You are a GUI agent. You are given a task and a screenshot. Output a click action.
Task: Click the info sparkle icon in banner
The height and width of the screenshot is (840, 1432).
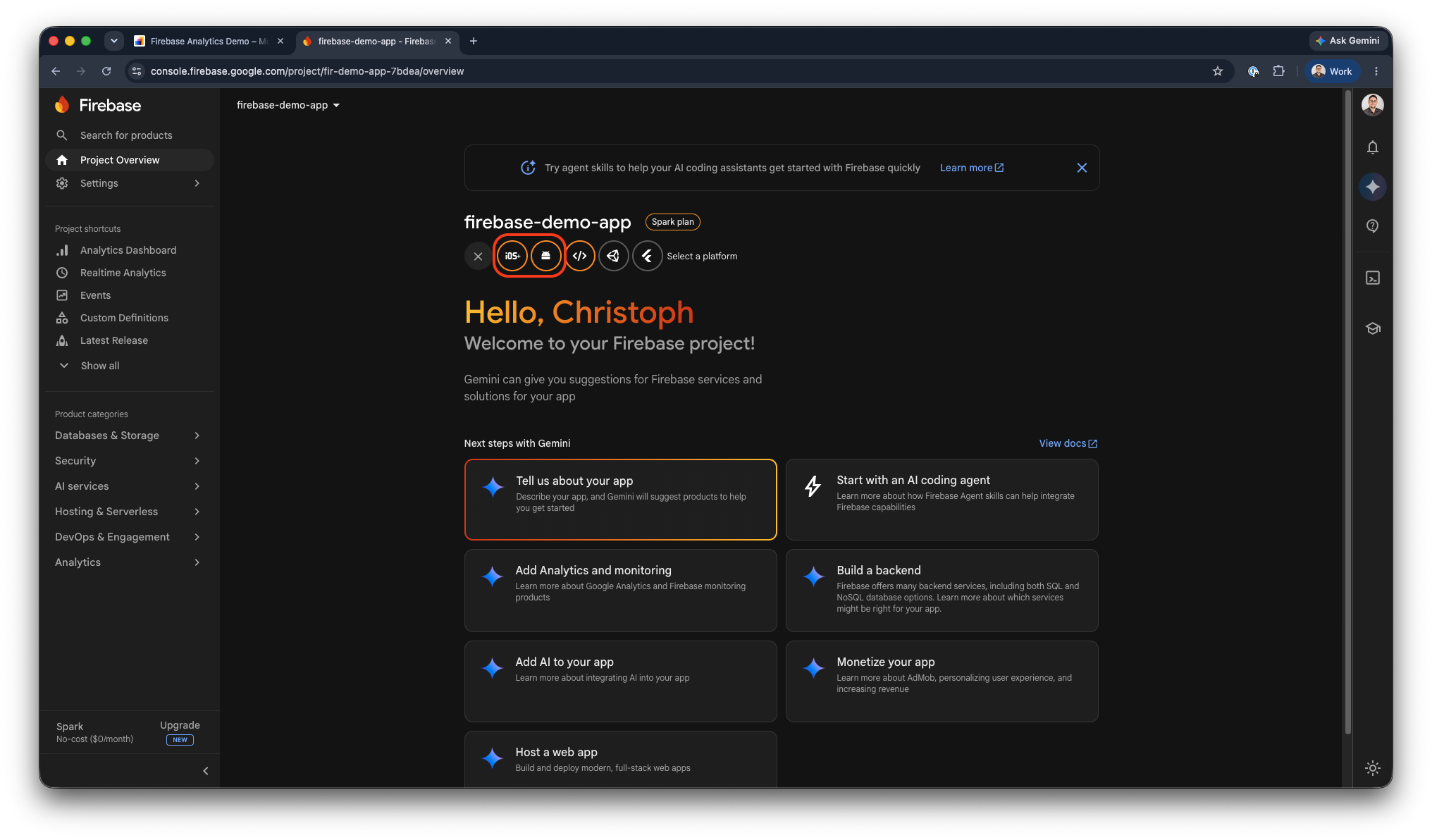pos(528,168)
